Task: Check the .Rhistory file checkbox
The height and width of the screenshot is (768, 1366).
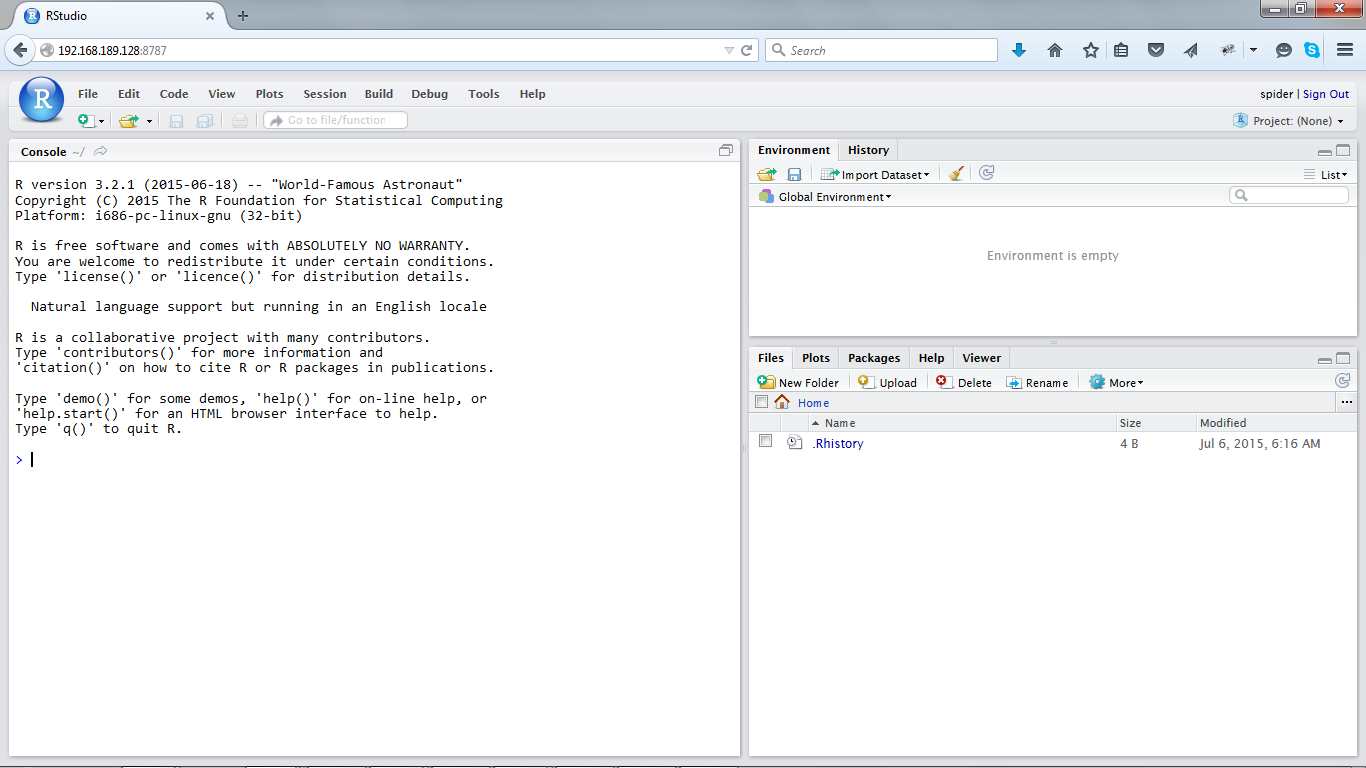Action: (x=766, y=441)
